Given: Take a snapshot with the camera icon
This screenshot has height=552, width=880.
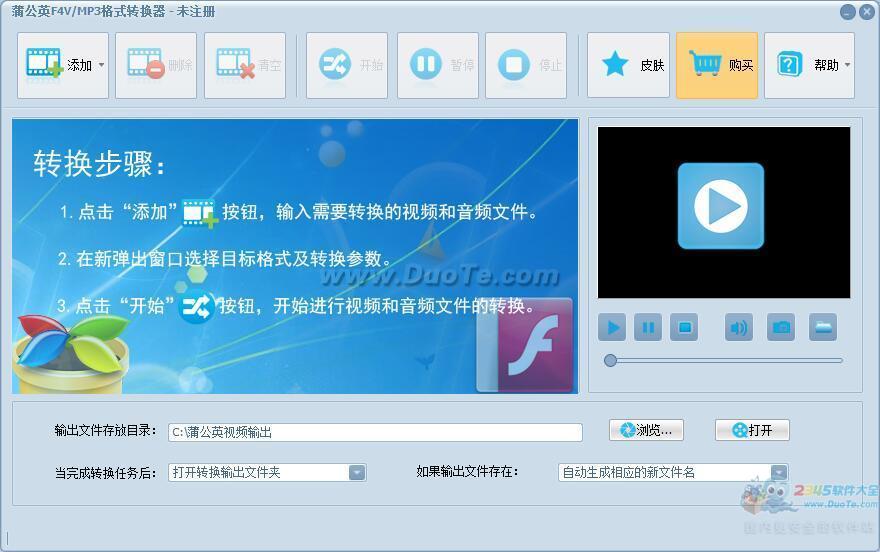Looking at the screenshot, I should pos(781,327).
